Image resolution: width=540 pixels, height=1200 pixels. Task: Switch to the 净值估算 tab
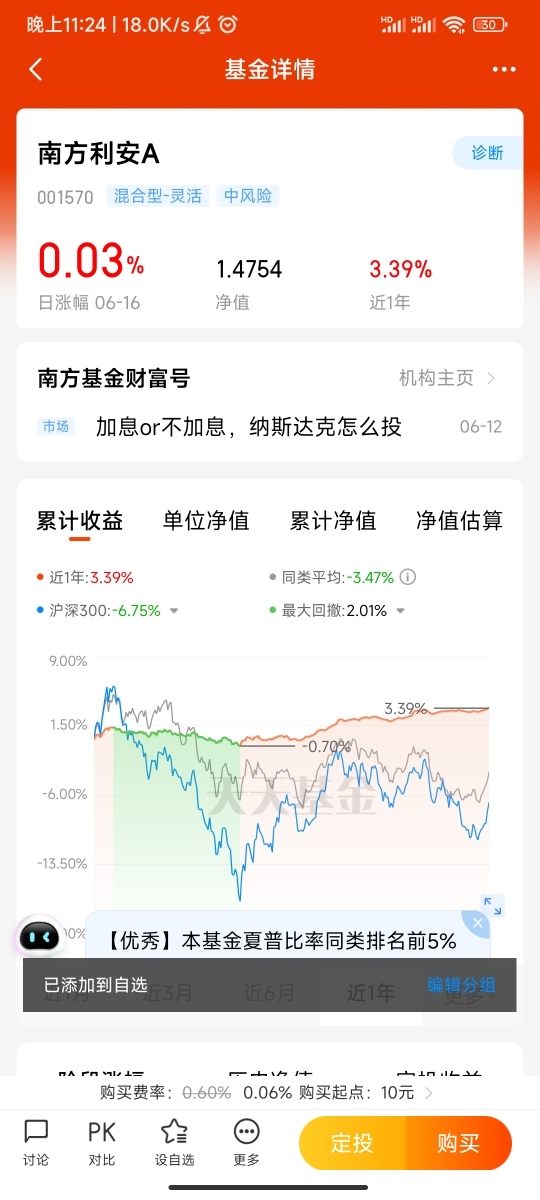[x=459, y=520]
